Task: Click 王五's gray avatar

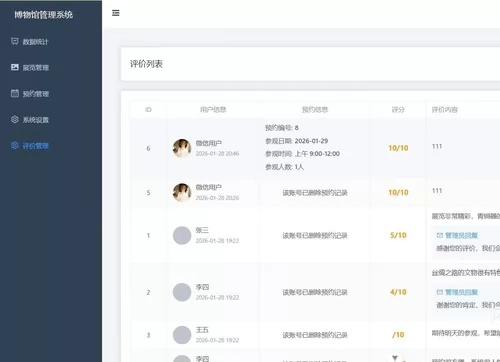Action: click(x=182, y=335)
